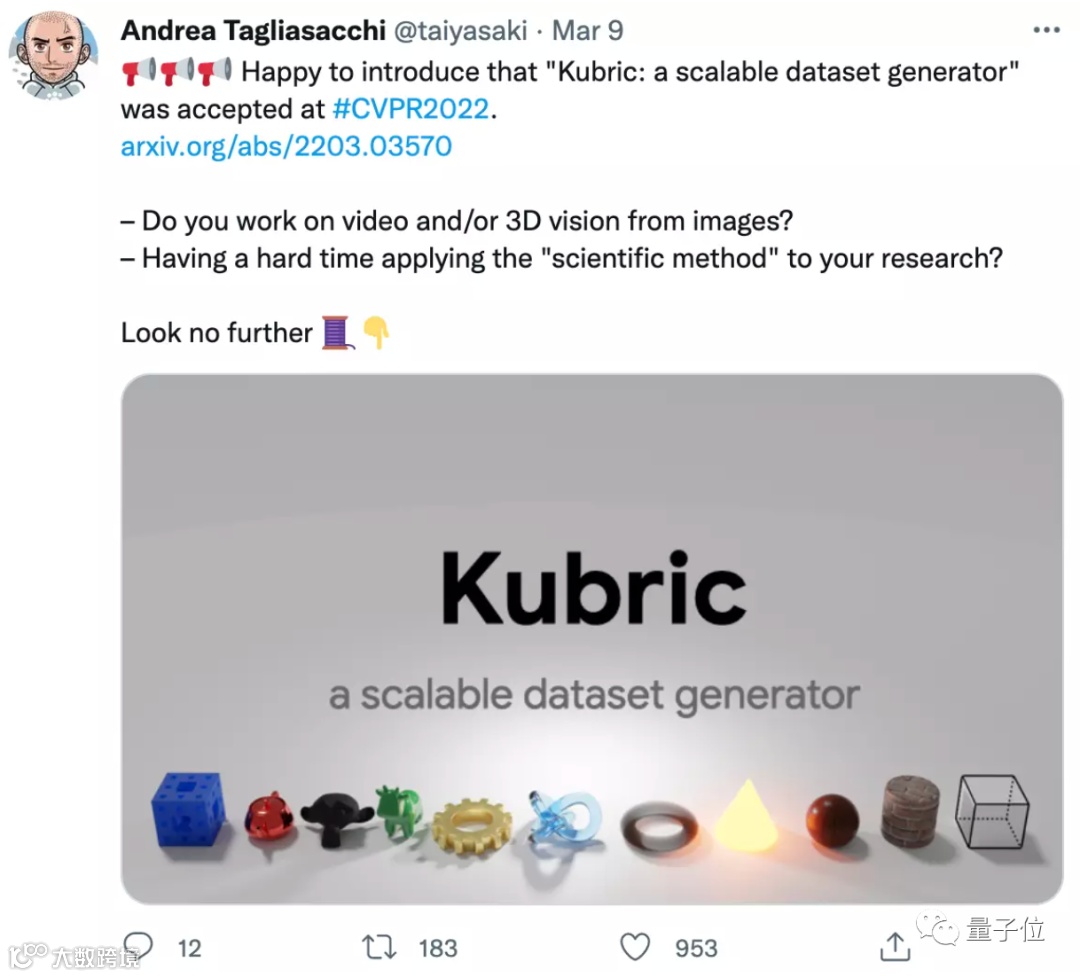Open the three-dot more options menu

point(1046,30)
